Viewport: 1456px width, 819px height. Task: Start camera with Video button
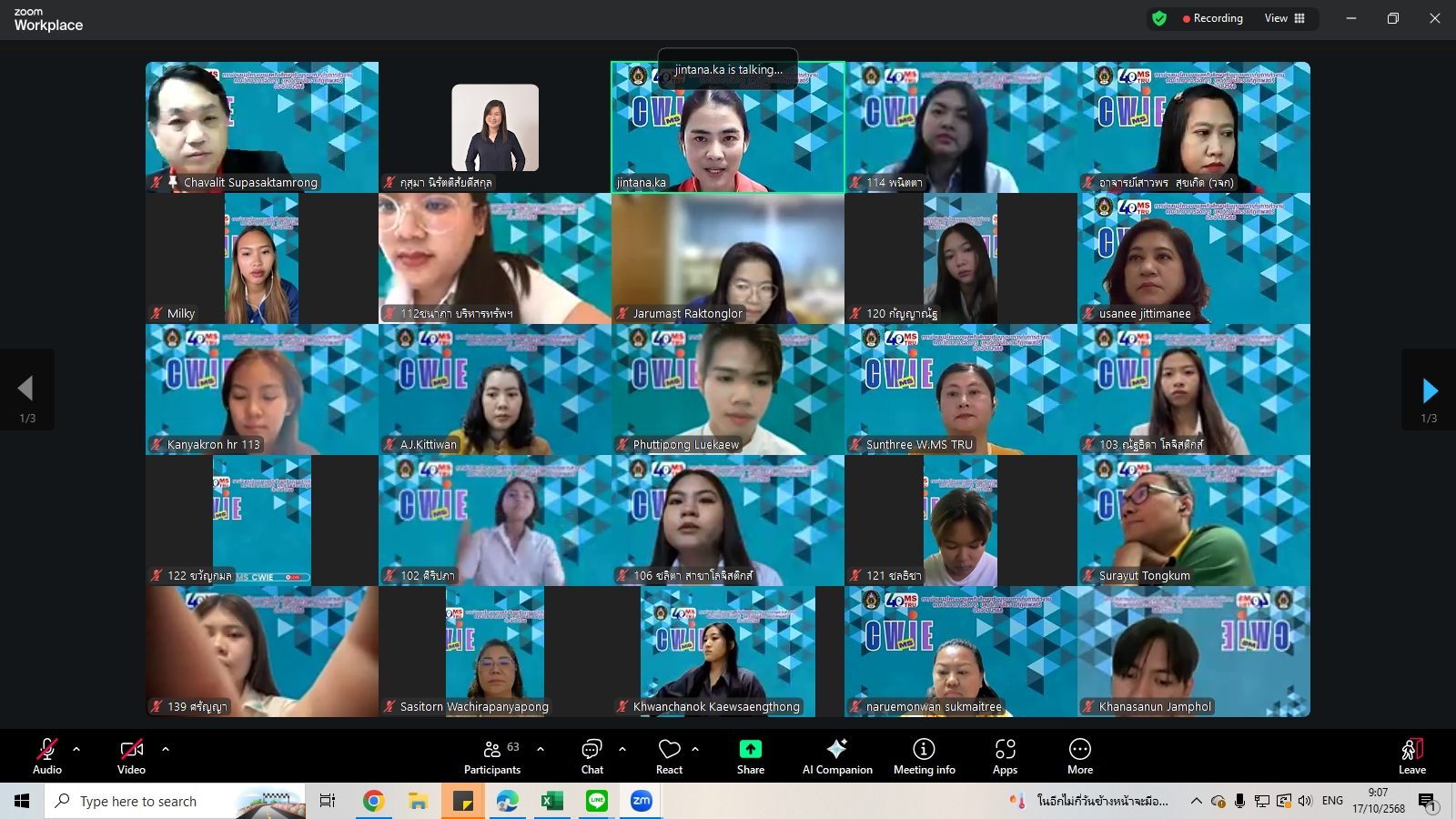[131, 755]
